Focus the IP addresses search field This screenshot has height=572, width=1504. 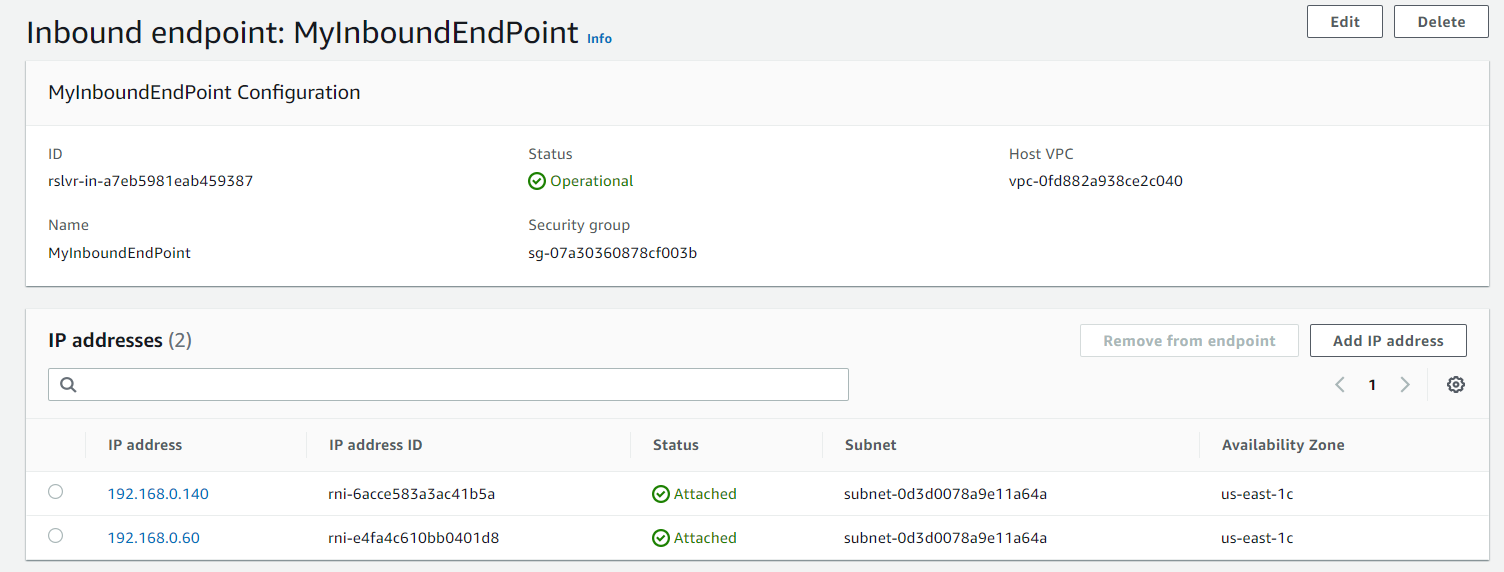[x=460, y=385]
